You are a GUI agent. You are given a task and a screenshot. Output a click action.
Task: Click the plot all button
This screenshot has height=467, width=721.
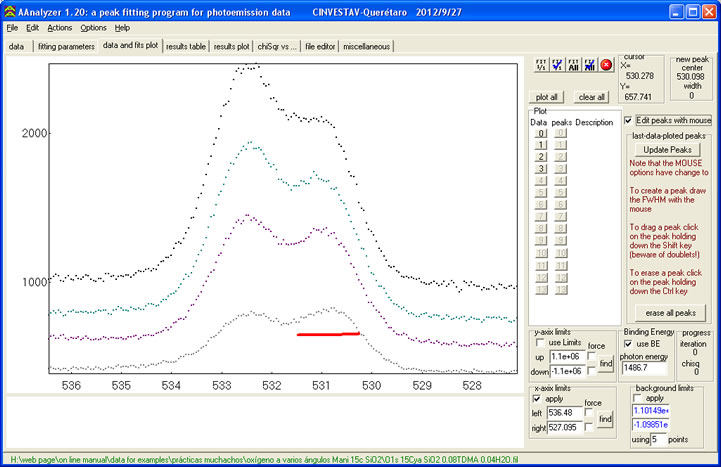[x=547, y=97]
